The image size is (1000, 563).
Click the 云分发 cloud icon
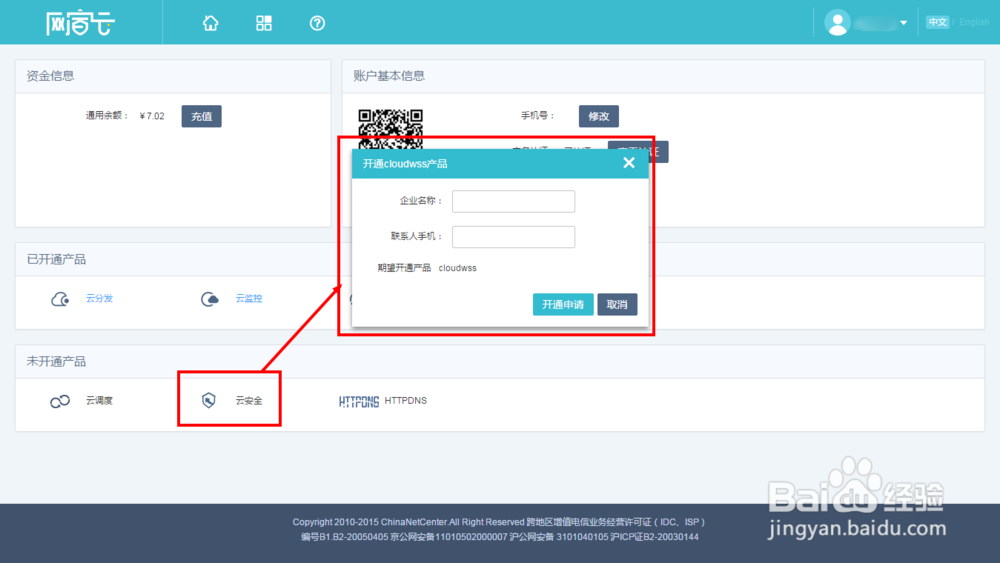tap(60, 298)
